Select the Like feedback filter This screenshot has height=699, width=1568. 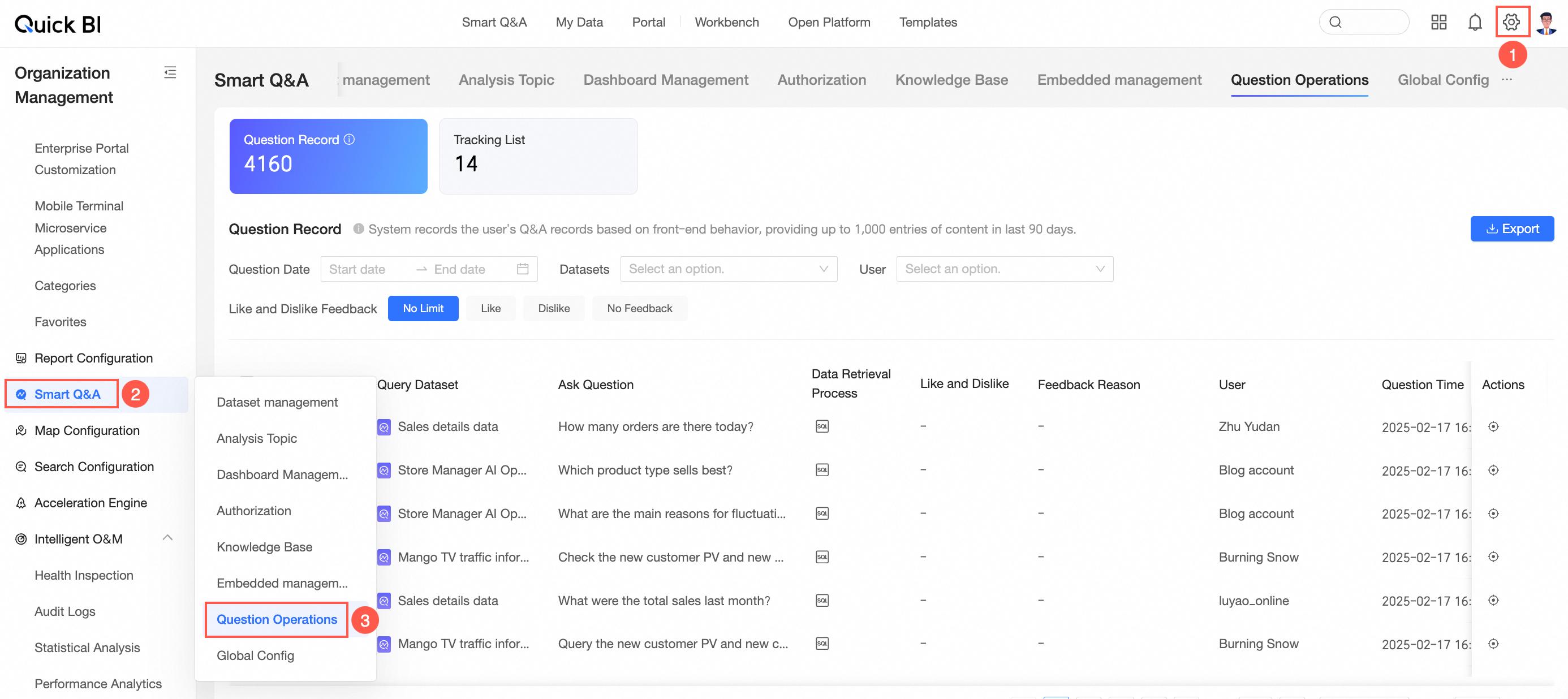[x=490, y=308]
